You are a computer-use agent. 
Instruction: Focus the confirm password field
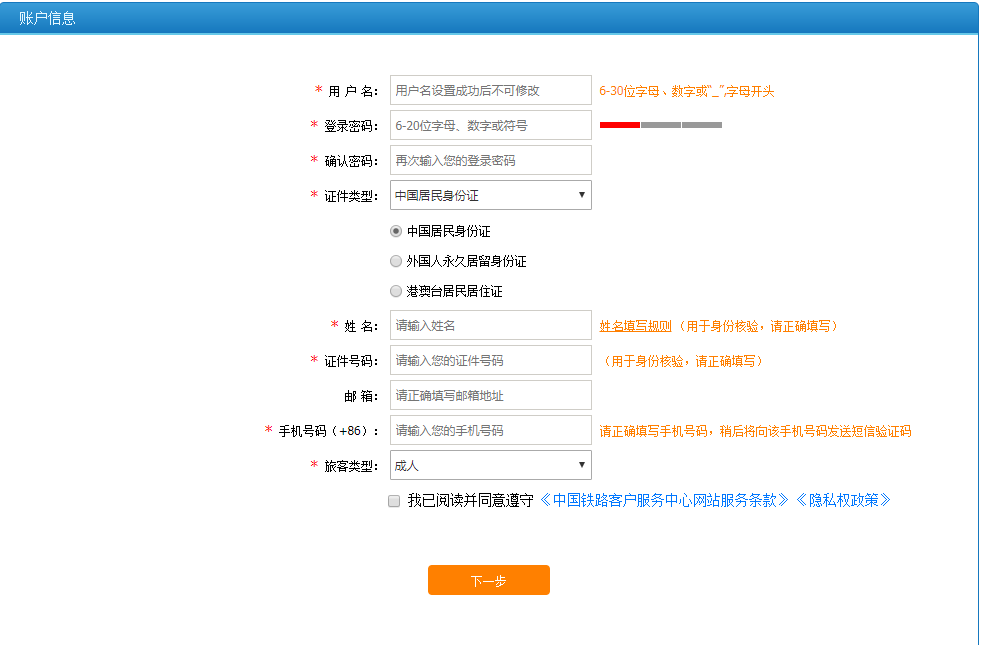tap(490, 160)
